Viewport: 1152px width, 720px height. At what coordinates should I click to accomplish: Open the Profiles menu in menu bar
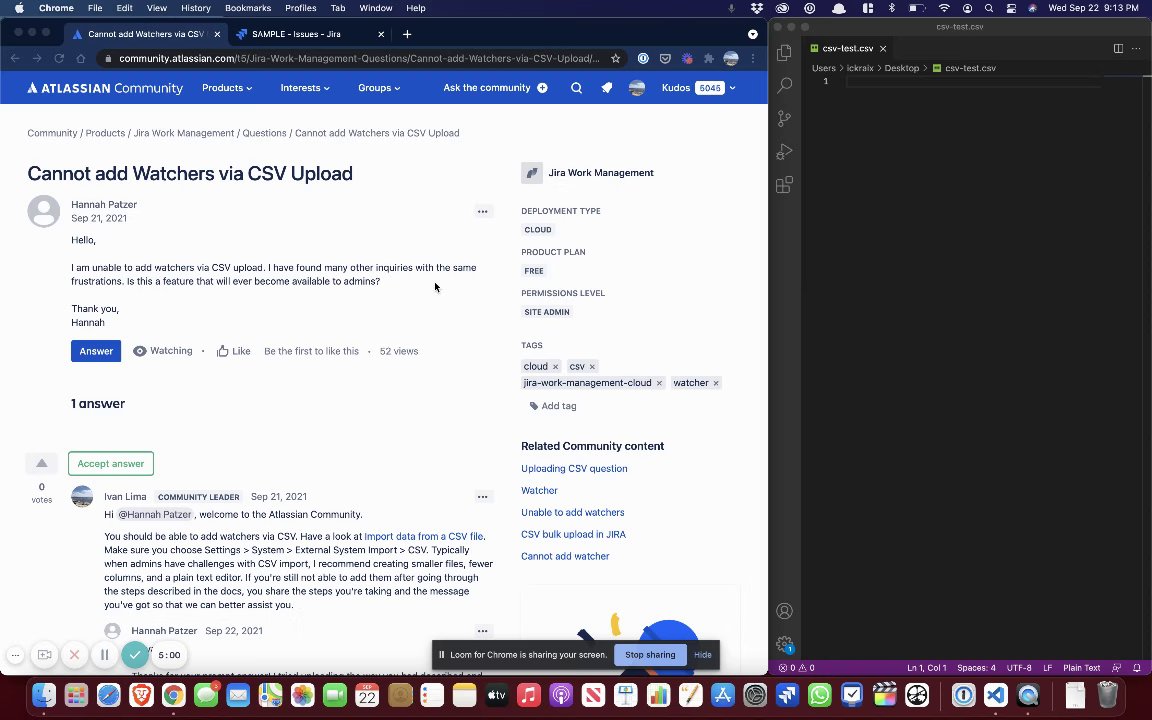(300, 8)
